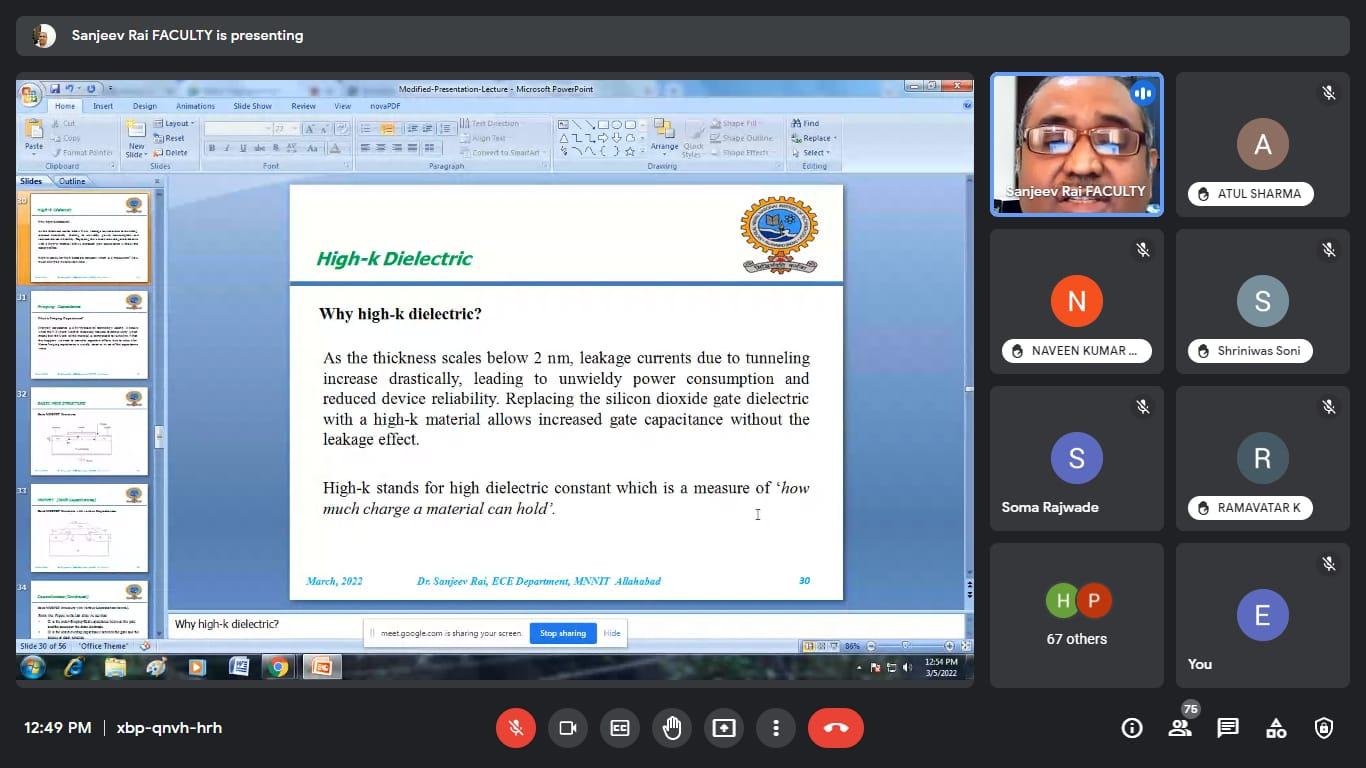Click Hide on the sharing notification bar
The height and width of the screenshot is (768, 1366).
(x=612, y=633)
